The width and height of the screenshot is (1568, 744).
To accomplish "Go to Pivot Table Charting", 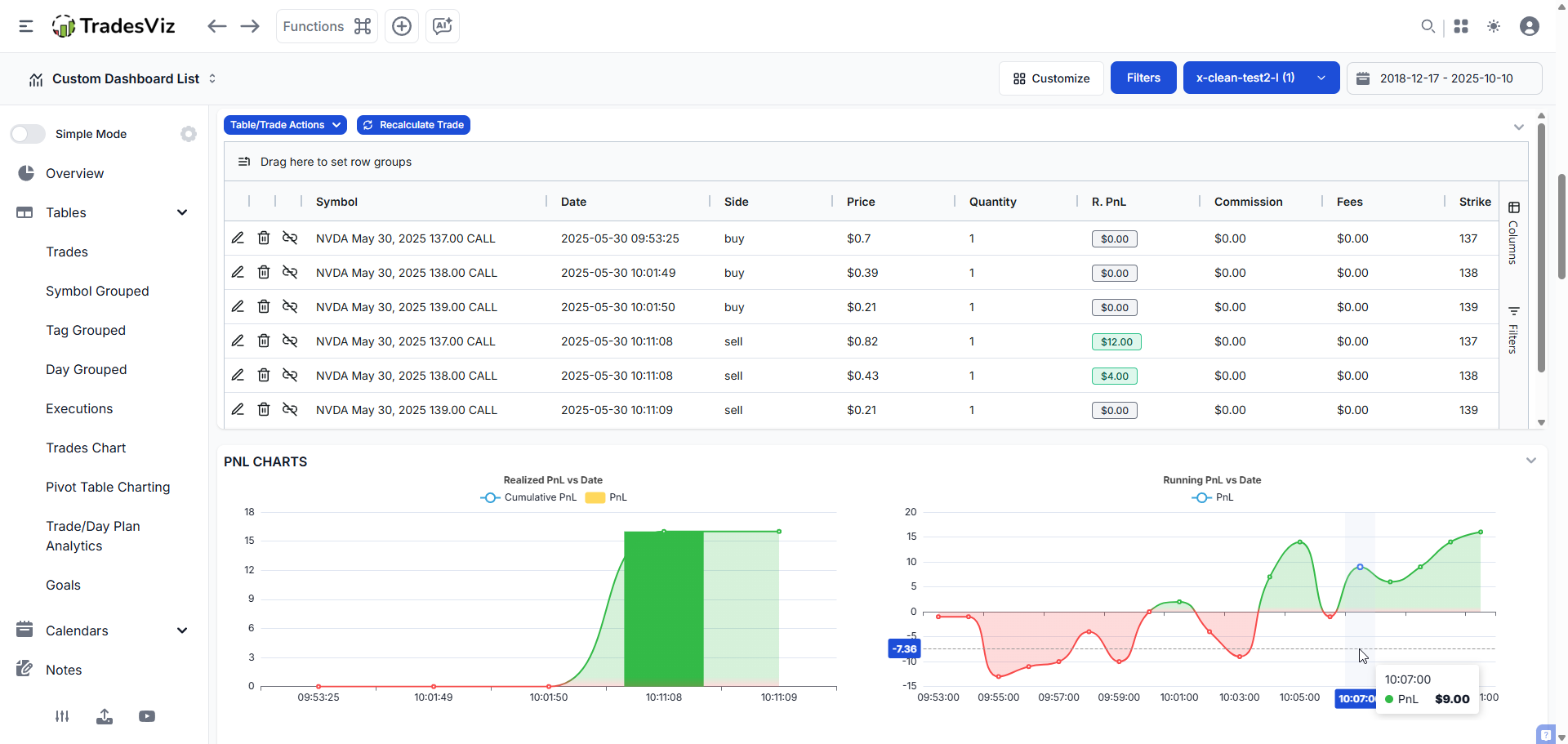I will point(108,487).
